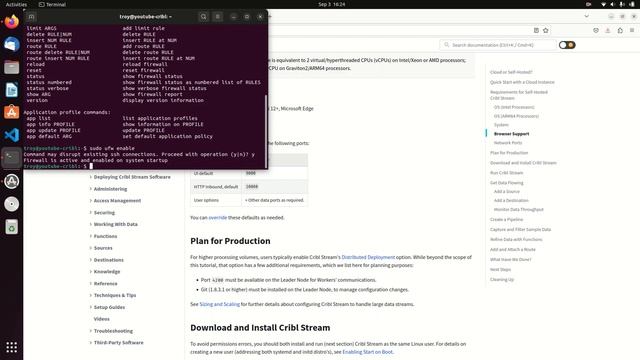640x360 pixels.
Task: Toggle dark/light theme switch in docs
Action: [x=567, y=45]
